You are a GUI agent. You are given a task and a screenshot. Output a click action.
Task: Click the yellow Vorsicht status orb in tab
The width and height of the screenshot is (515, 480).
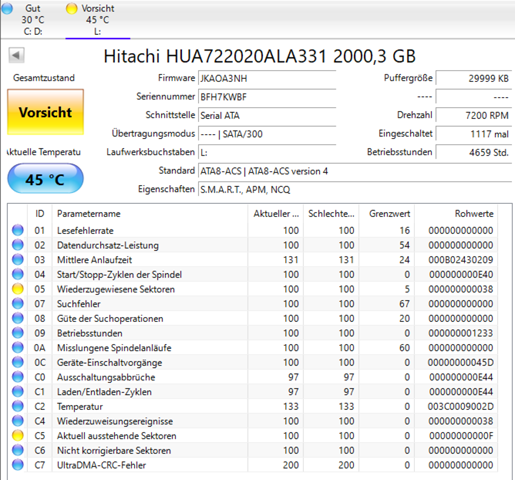(71, 9)
